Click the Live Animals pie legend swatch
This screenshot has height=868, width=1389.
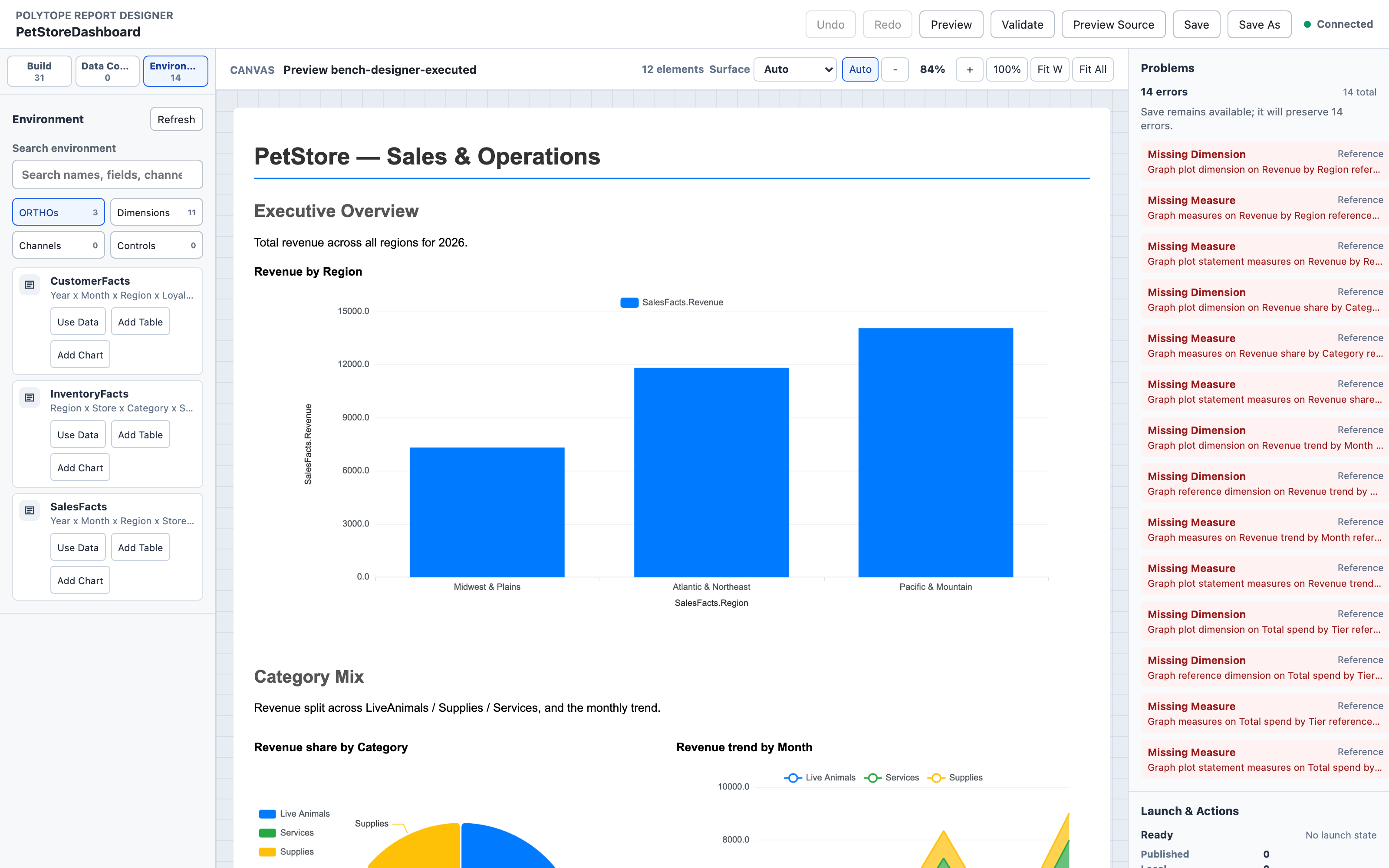click(x=267, y=814)
